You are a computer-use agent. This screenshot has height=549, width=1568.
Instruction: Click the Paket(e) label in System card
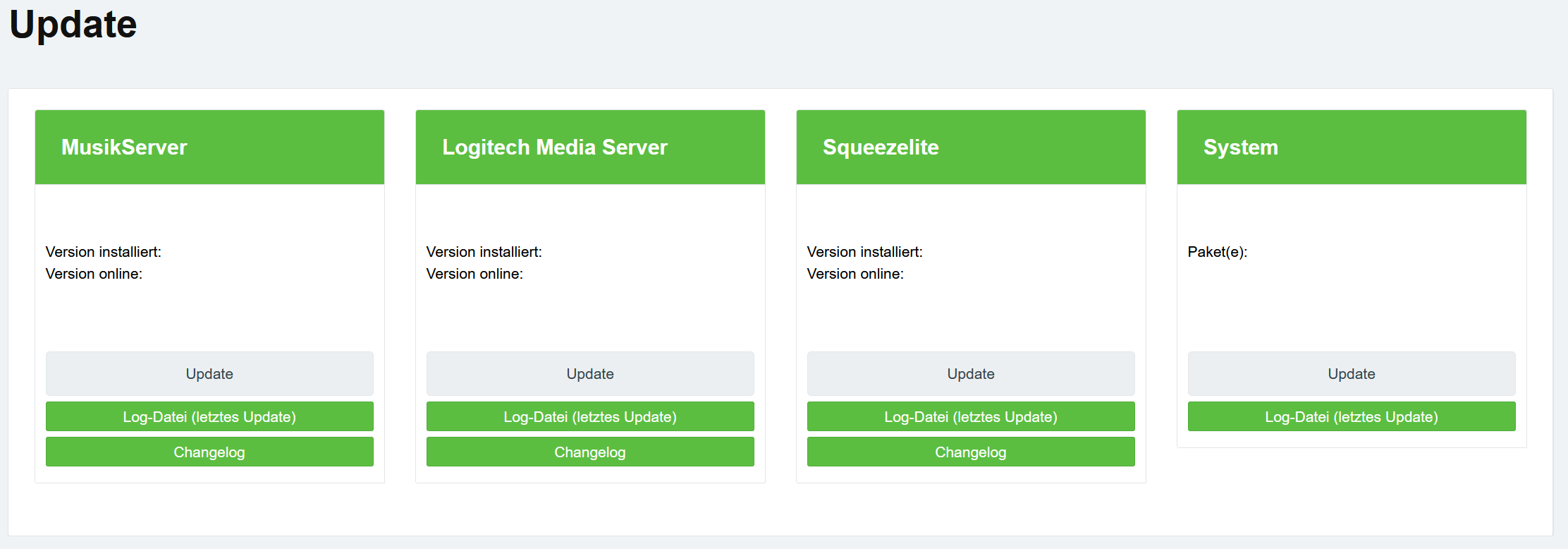click(x=1217, y=252)
